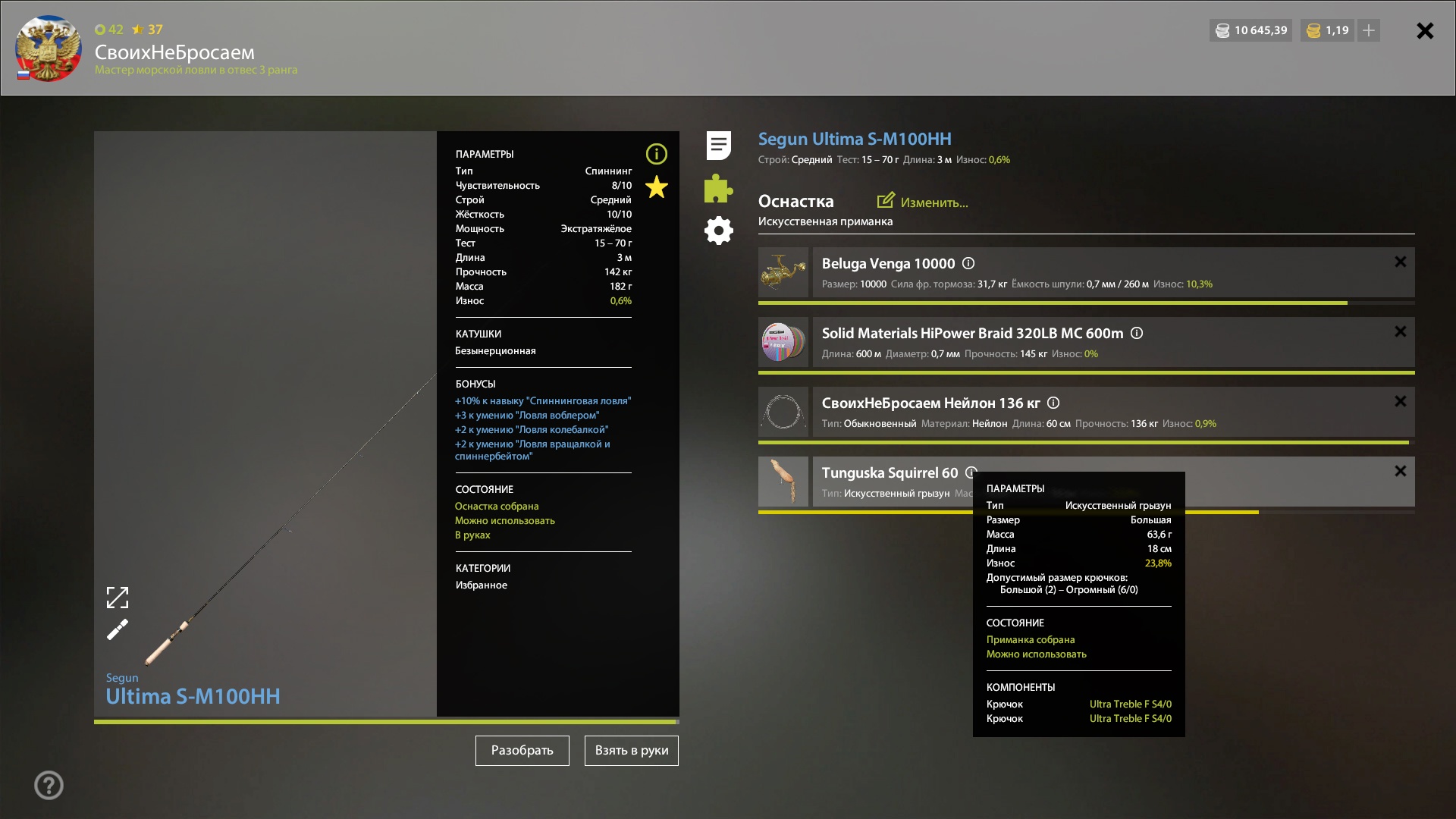Viewport: 1456px width, 819px height.
Task: Show info for Solid Materials HiPower Braid
Action: (1137, 333)
